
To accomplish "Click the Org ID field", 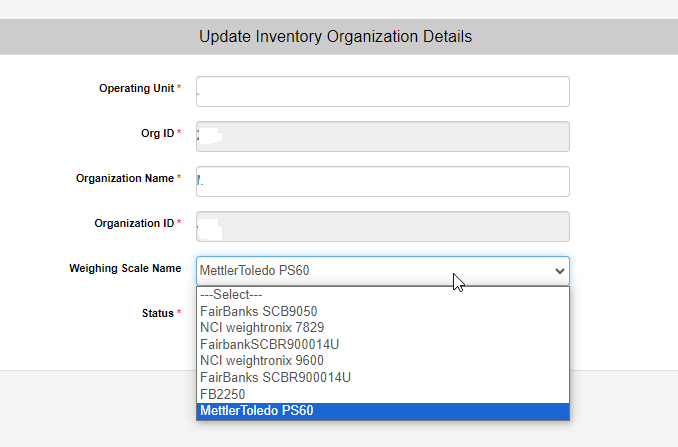I will 383,137.
